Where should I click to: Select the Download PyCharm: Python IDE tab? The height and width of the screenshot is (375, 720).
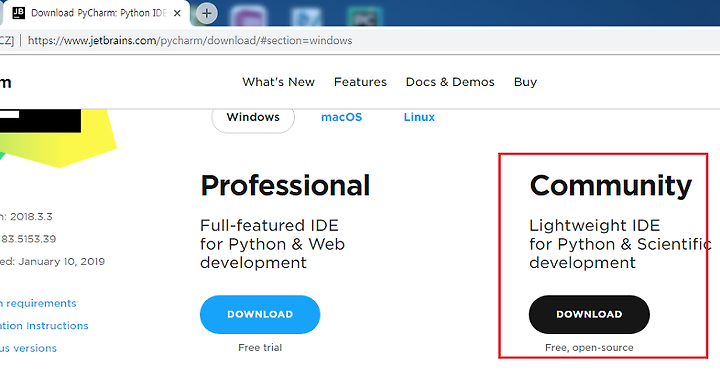point(95,13)
